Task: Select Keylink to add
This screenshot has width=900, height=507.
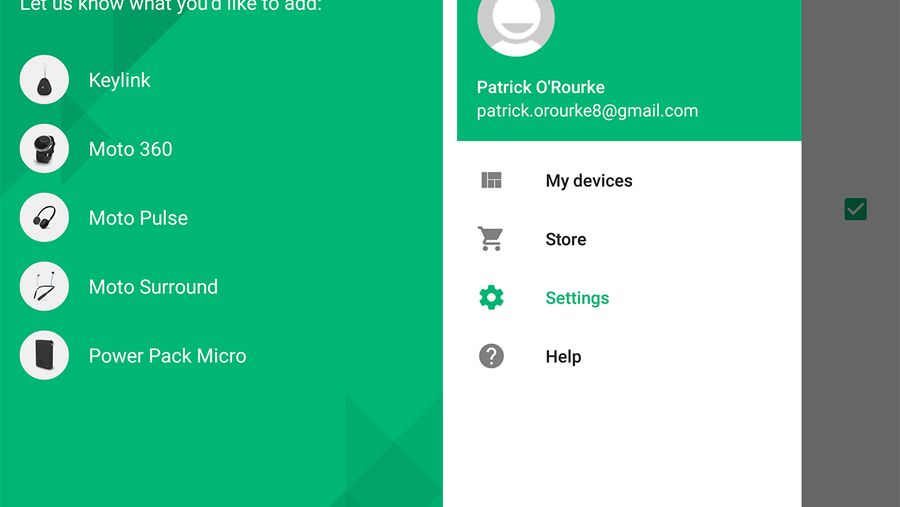Action: [119, 80]
